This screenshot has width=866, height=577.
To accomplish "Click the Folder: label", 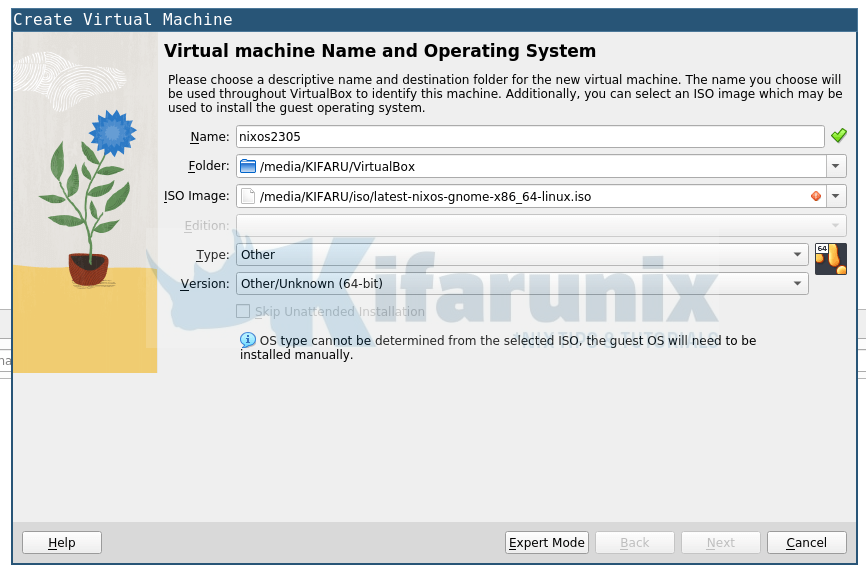I will [209, 166].
